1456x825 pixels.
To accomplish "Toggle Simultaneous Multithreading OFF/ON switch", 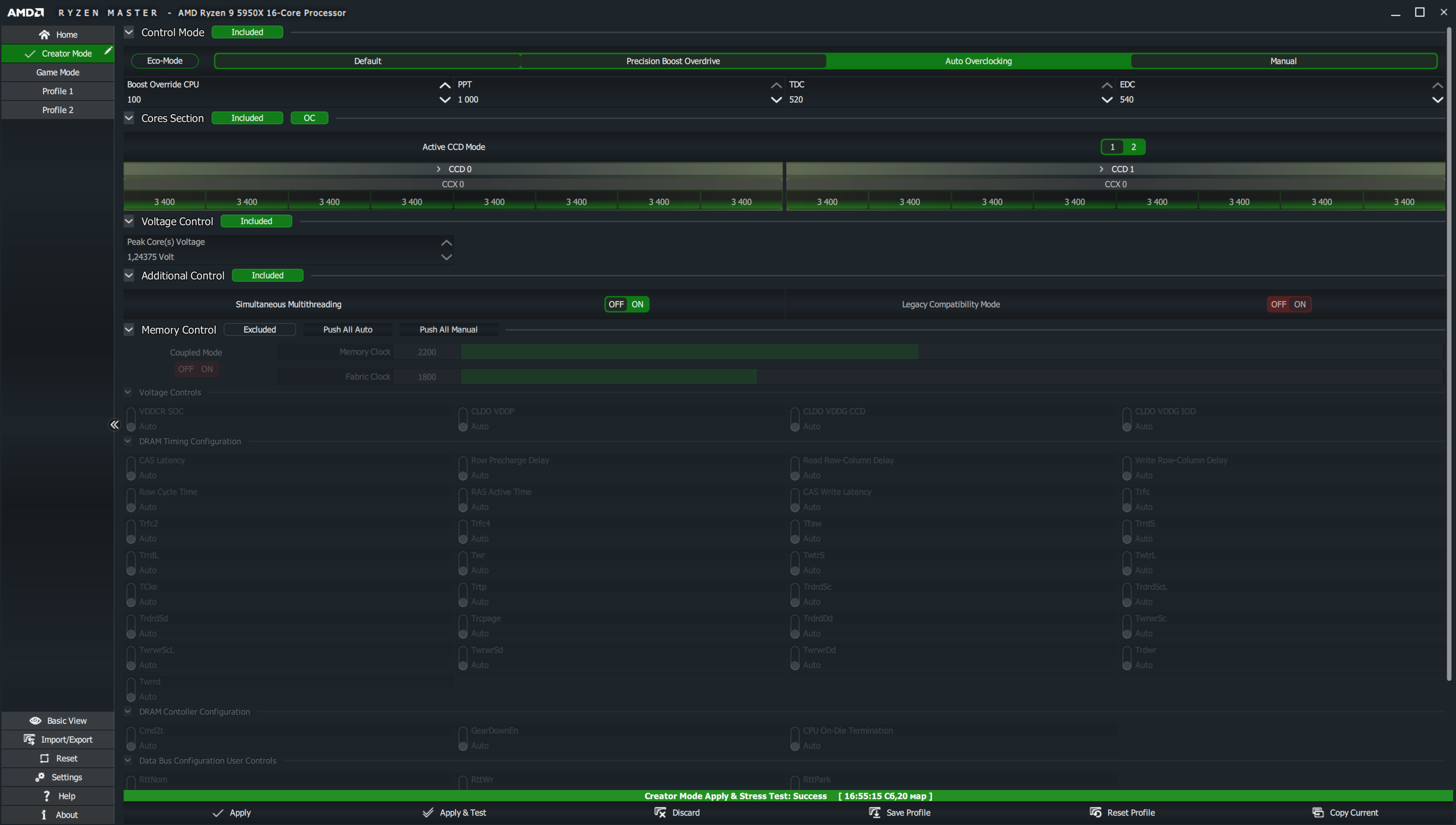I will 626,304.
